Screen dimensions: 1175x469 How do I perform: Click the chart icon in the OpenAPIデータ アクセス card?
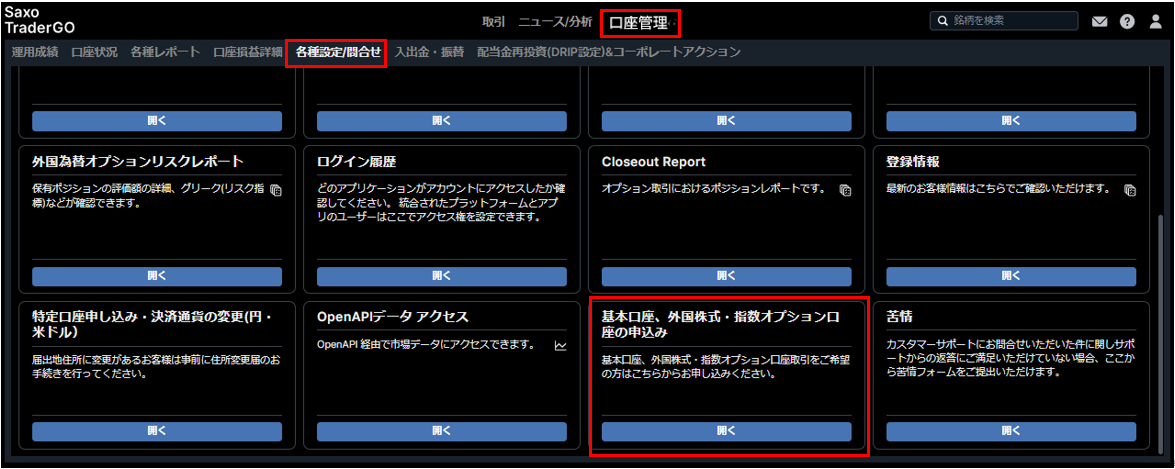tap(561, 345)
